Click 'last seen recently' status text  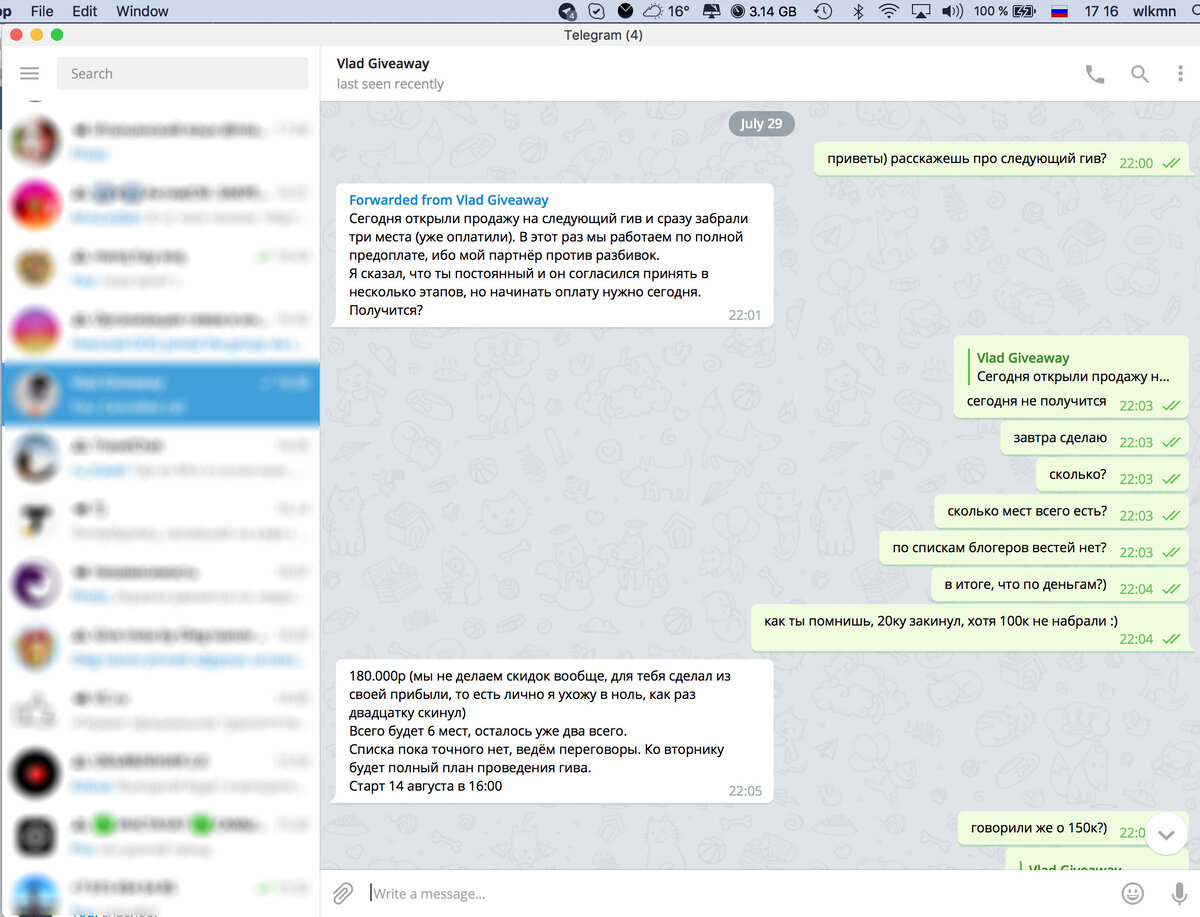[390, 84]
